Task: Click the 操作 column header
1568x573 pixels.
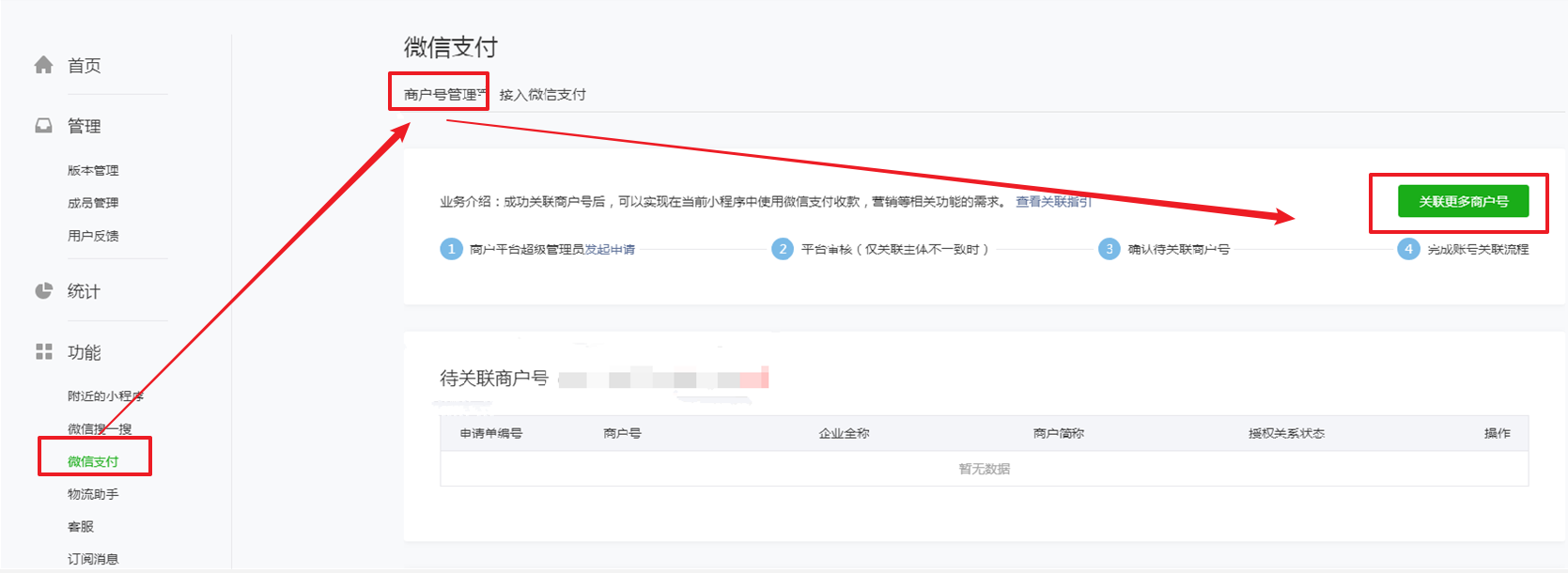Action: (x=1498, y=433)
